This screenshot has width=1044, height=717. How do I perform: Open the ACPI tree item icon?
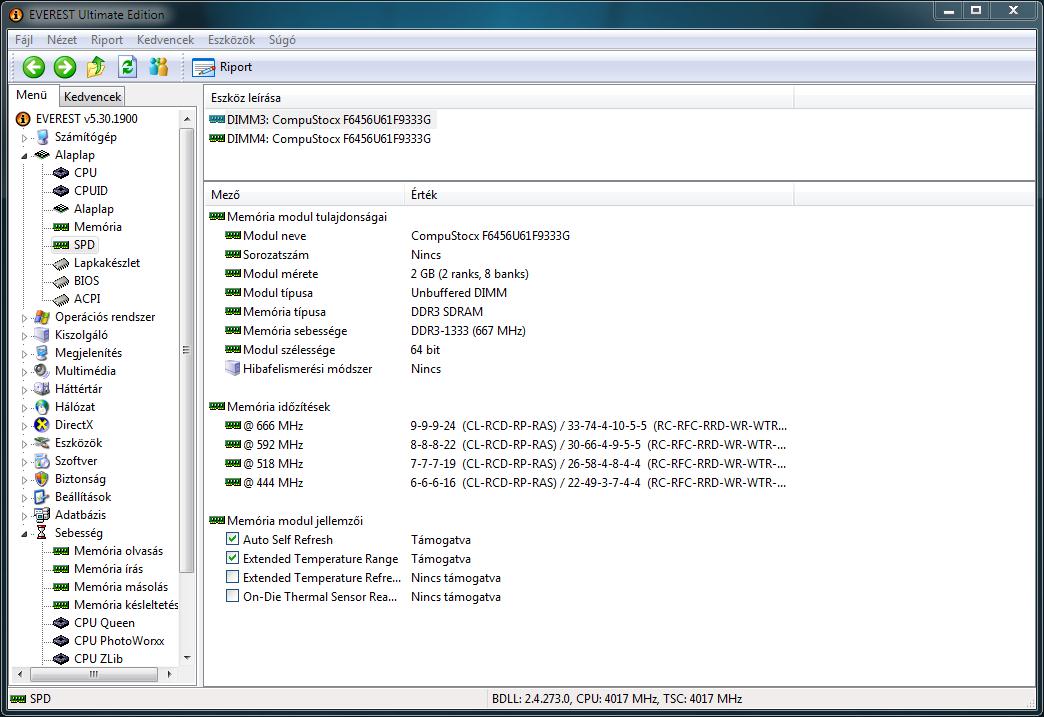click(x=61, y=299)
